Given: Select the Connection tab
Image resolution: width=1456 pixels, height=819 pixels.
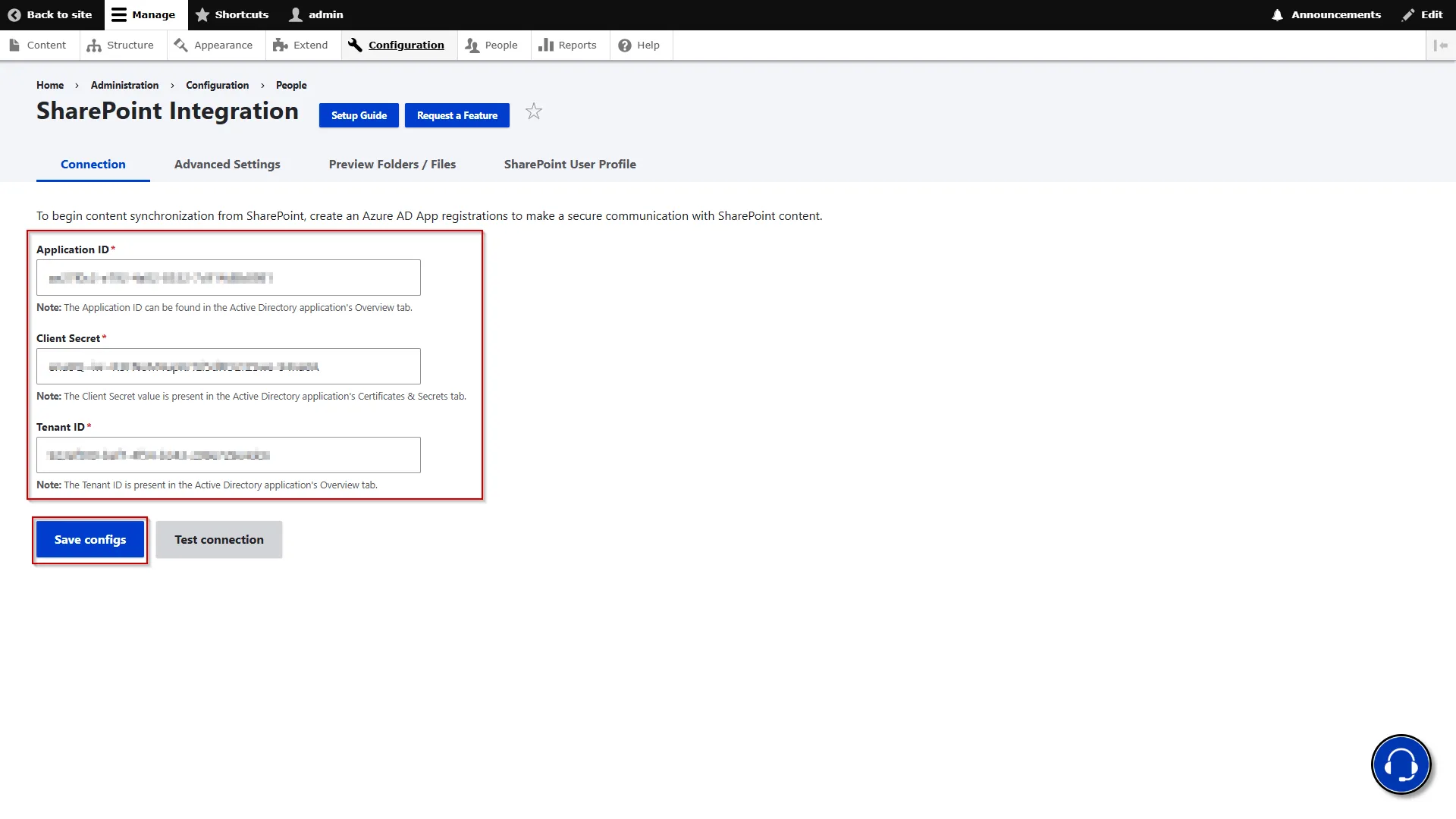Looking at the screenshot, I should point(93,164).
